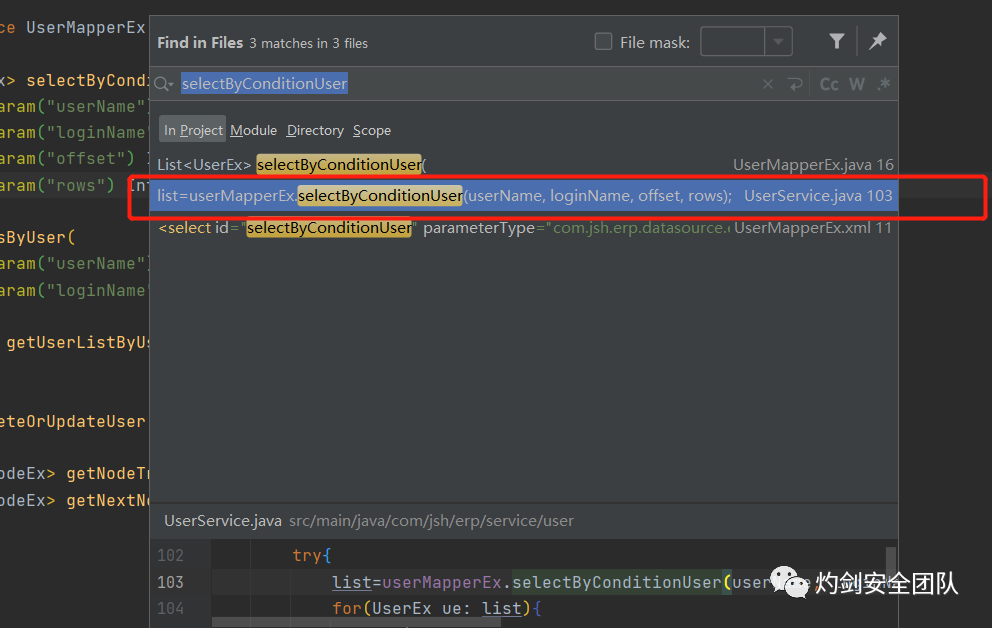Pin the Find in Files window
The image size is (992, 628).
click(x=877, y=41)
